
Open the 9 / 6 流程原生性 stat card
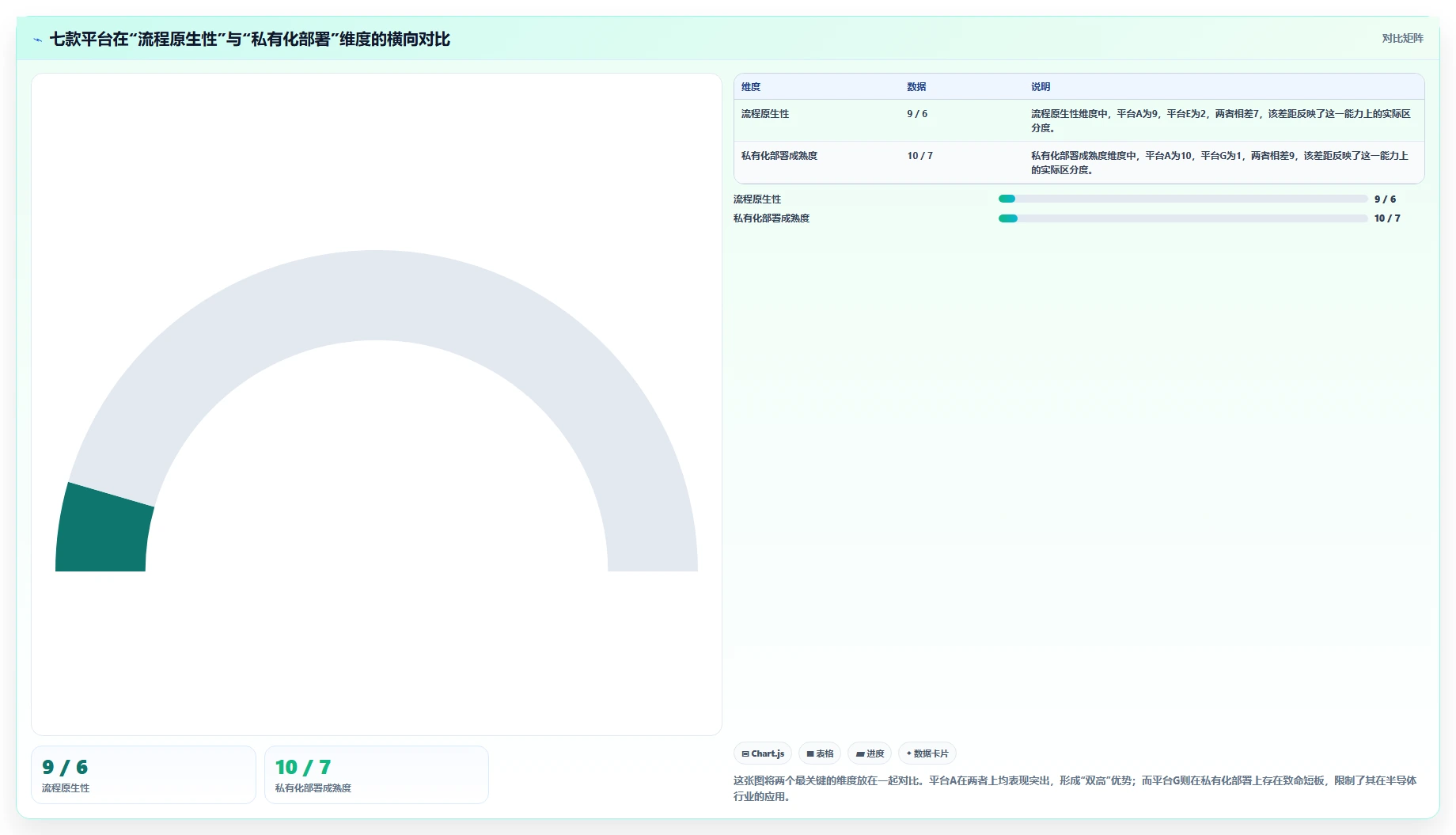tap(143, 775)
